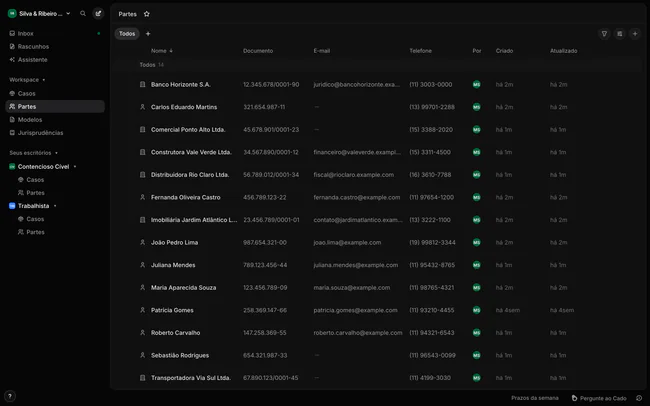Open the help question mark icon

click(x=10, y=396)
